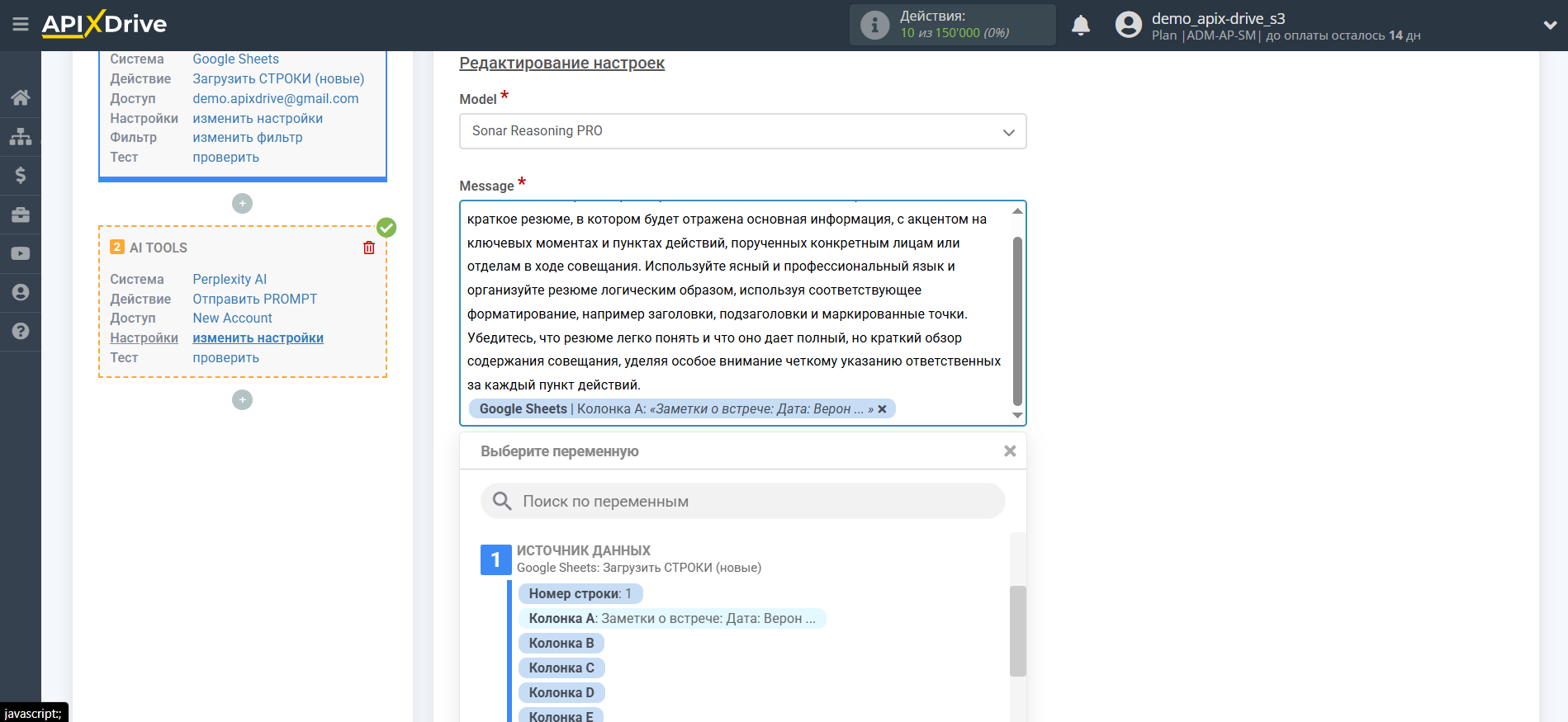Open the Model dropdown Sonar Reasoning PRO

tap(742, 131)
